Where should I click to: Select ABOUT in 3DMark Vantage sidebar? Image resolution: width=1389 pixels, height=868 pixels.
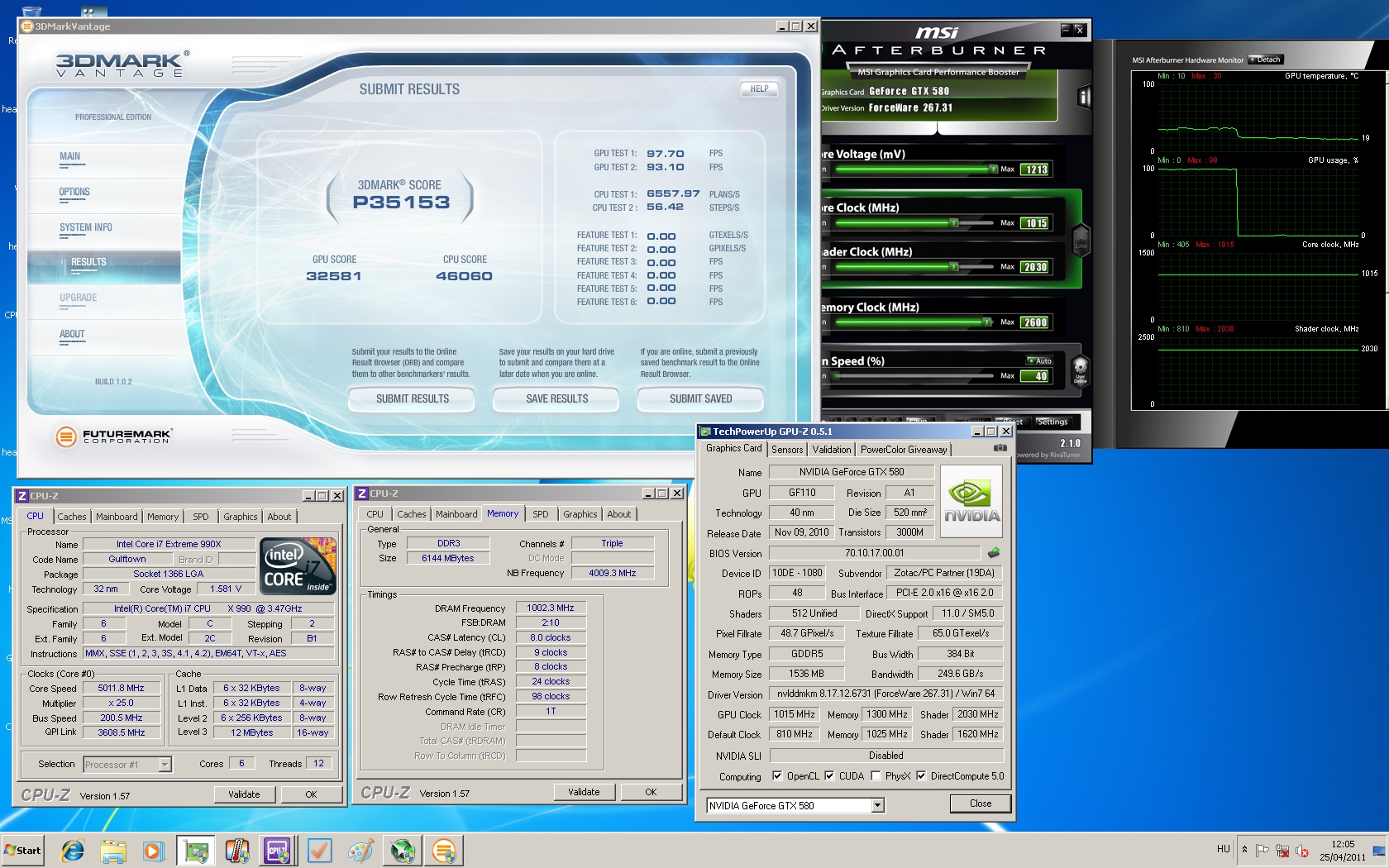click(x=72, y=334)
